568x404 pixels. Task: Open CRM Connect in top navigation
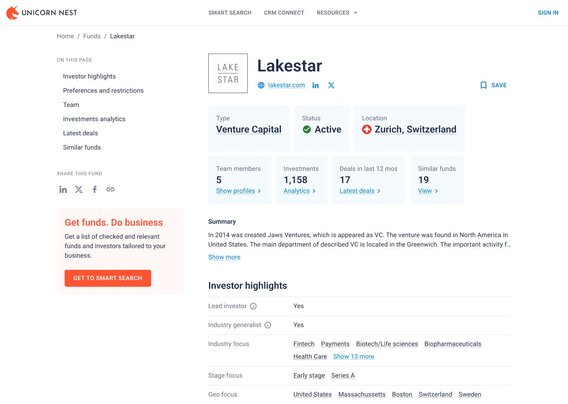coord(284,13)
